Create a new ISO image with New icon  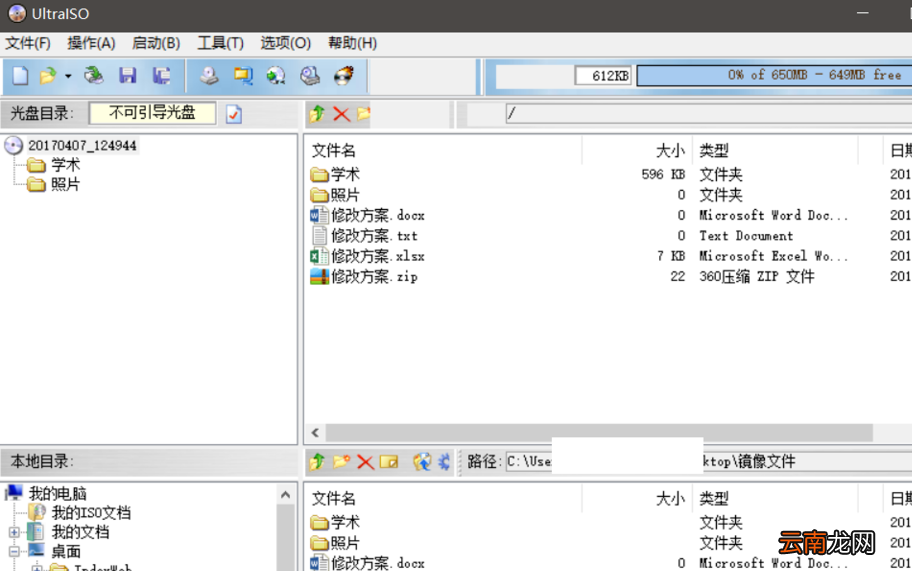coord(20,76)
